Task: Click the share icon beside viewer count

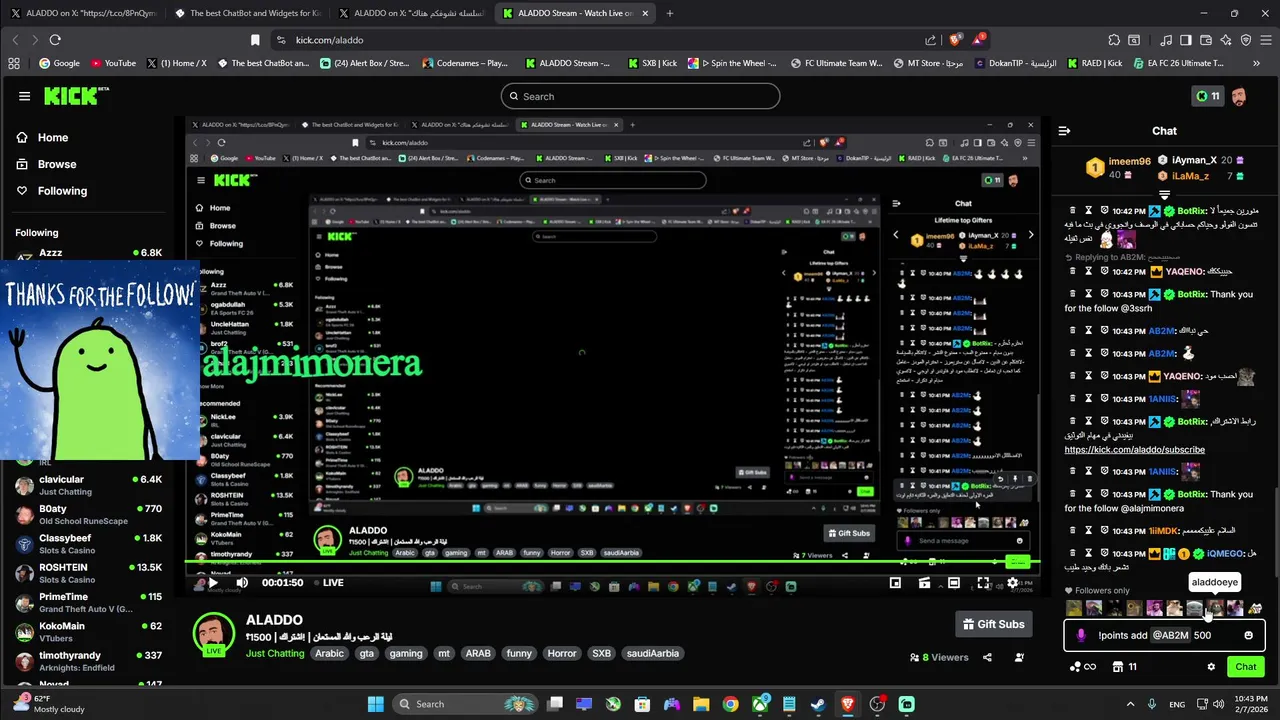Action: [987, 657]
